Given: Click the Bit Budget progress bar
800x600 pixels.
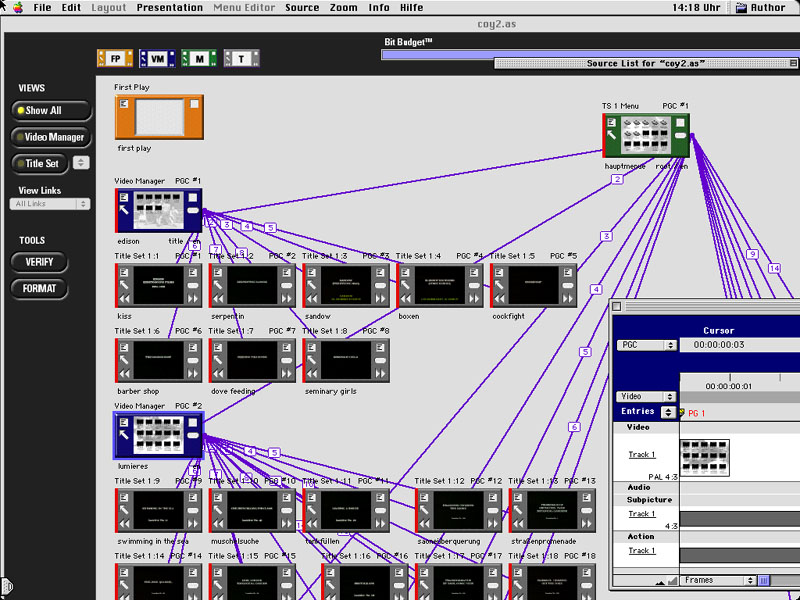Looking at the screenshot, I should [x=590, y=55].
